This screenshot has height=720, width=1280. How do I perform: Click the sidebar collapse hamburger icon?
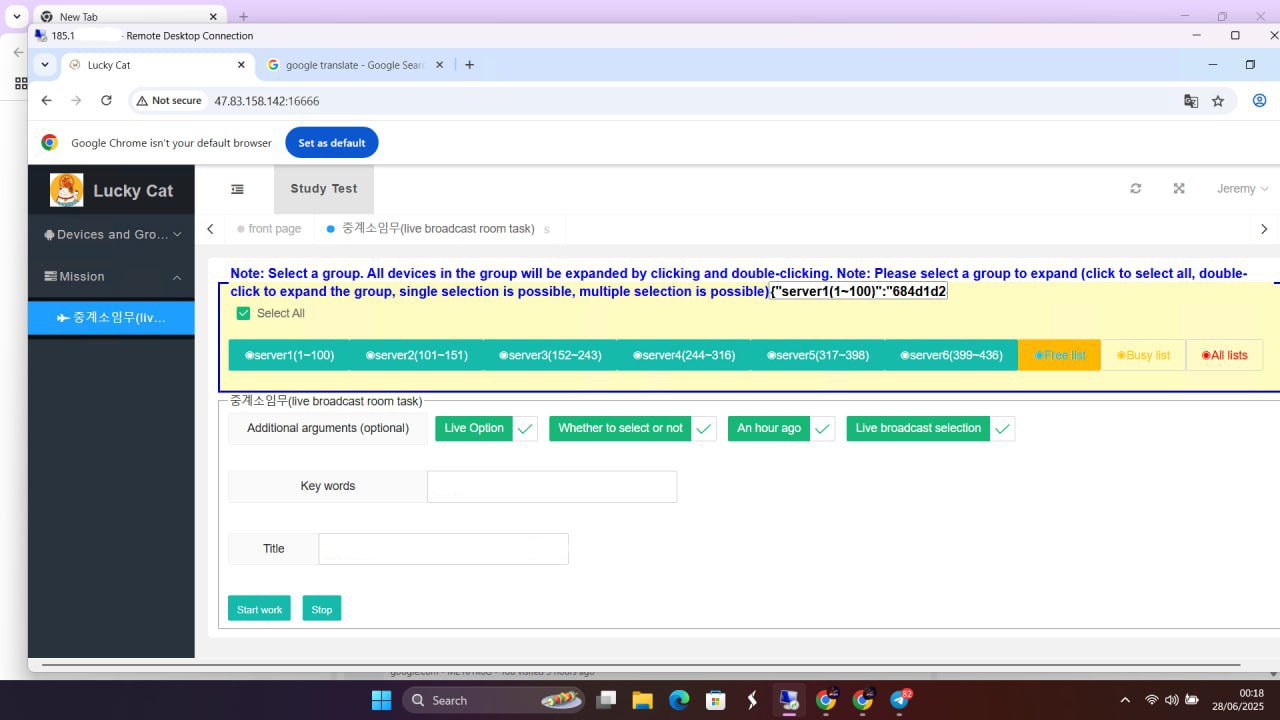(x=237, y=189)
